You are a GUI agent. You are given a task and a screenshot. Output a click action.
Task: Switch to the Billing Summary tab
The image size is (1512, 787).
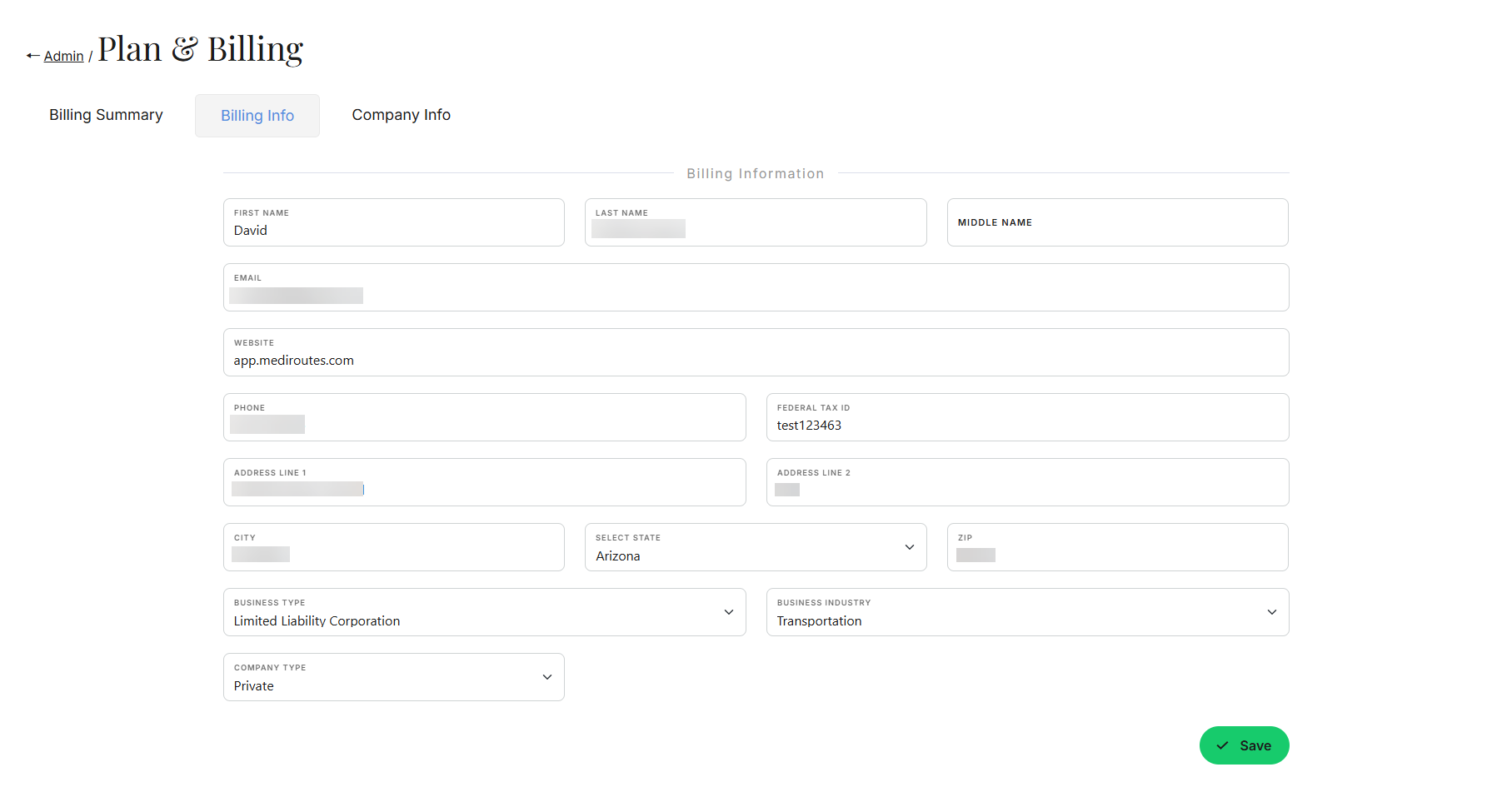coord(106,115)
